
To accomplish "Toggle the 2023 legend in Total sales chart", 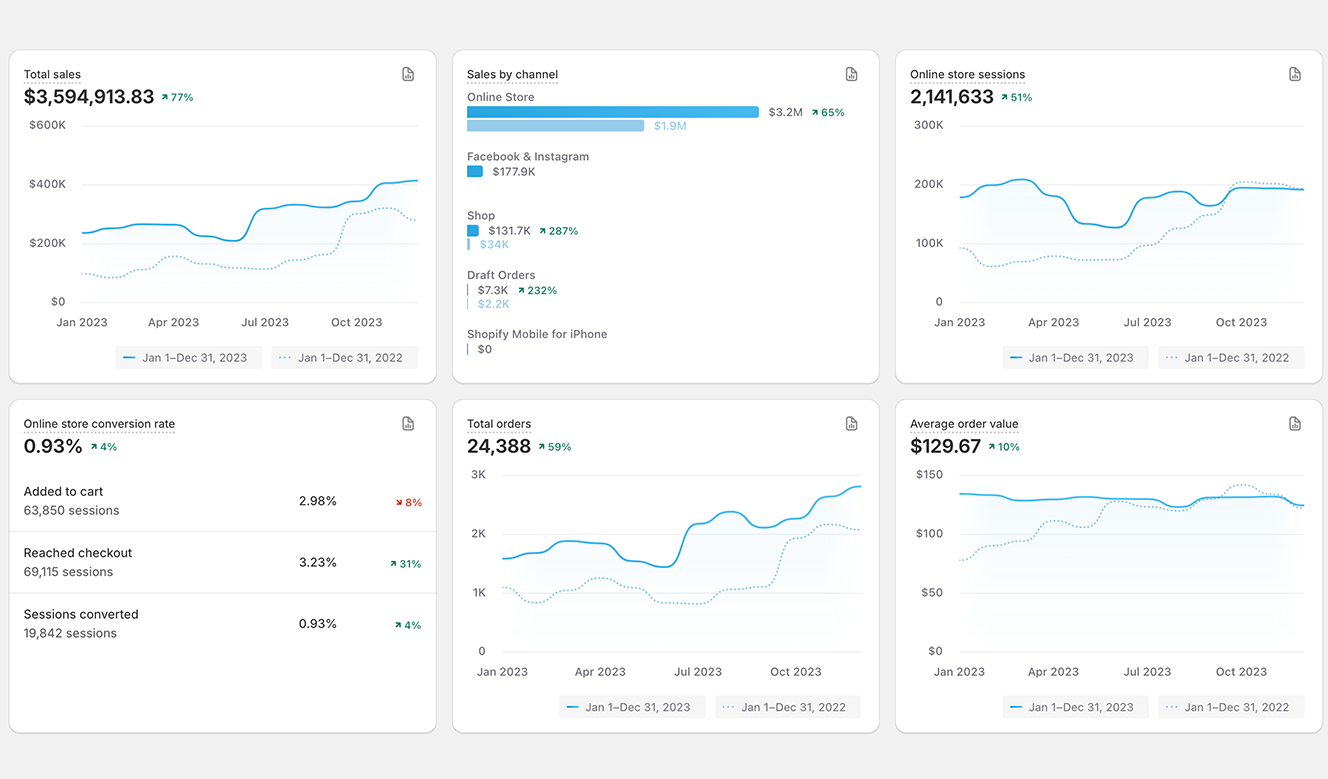I will (x=188, y=358).
